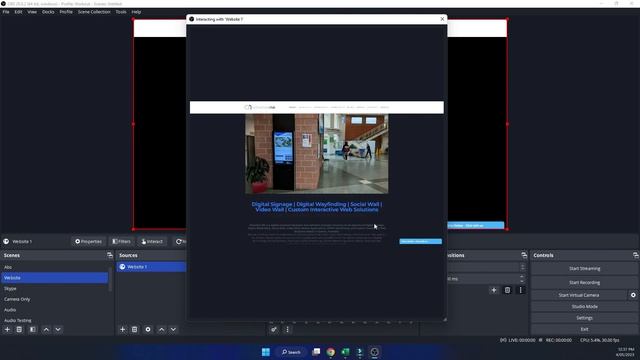This screenshot has width=640, height=360.
Task: Click the Scenes list scrollbar
Action: point(110,280)
